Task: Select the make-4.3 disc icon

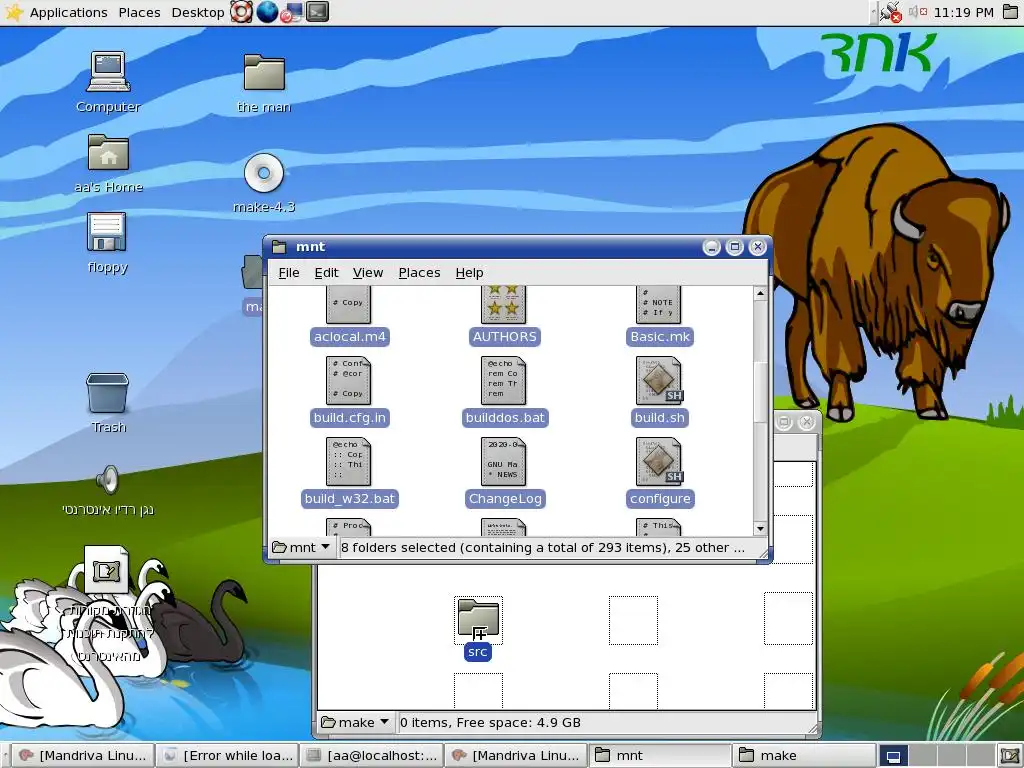Action: pos(264,173)
